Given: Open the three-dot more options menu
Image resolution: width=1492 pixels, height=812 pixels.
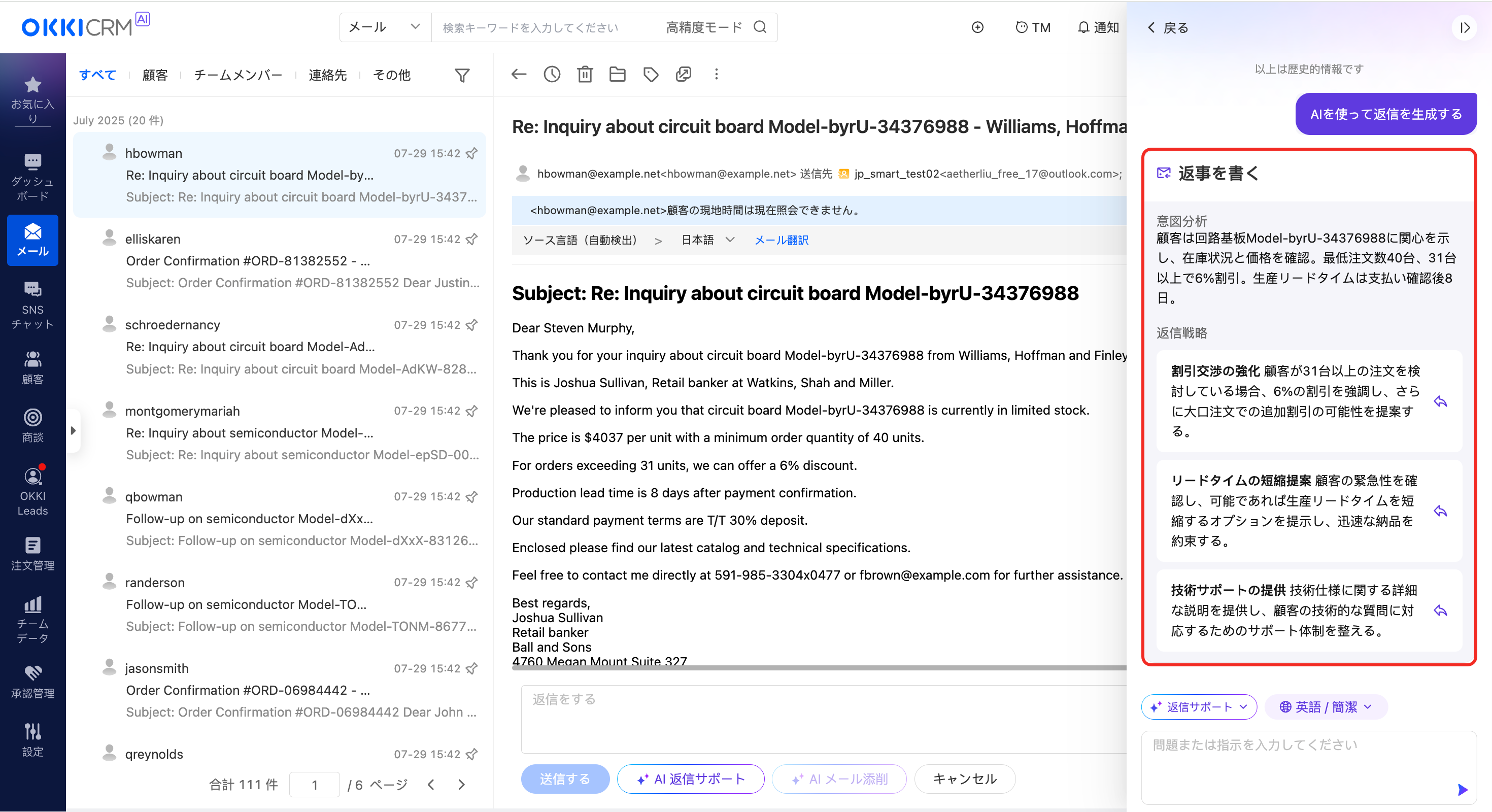Looking at the screenshot, I should pos(717,74).
